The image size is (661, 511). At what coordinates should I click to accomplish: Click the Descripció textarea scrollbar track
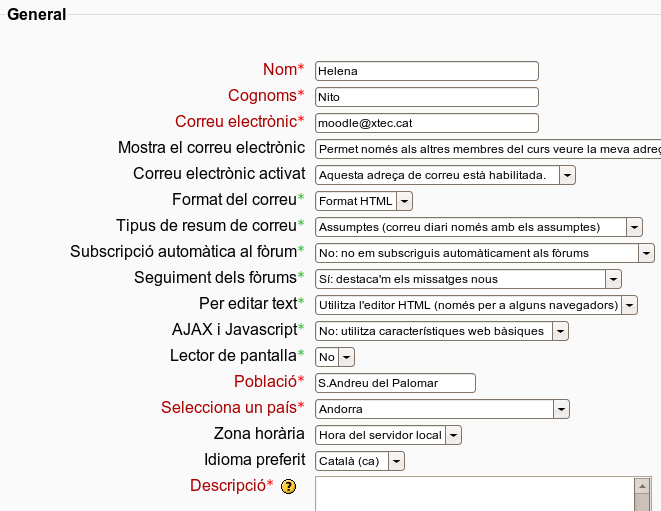(642, 503)
